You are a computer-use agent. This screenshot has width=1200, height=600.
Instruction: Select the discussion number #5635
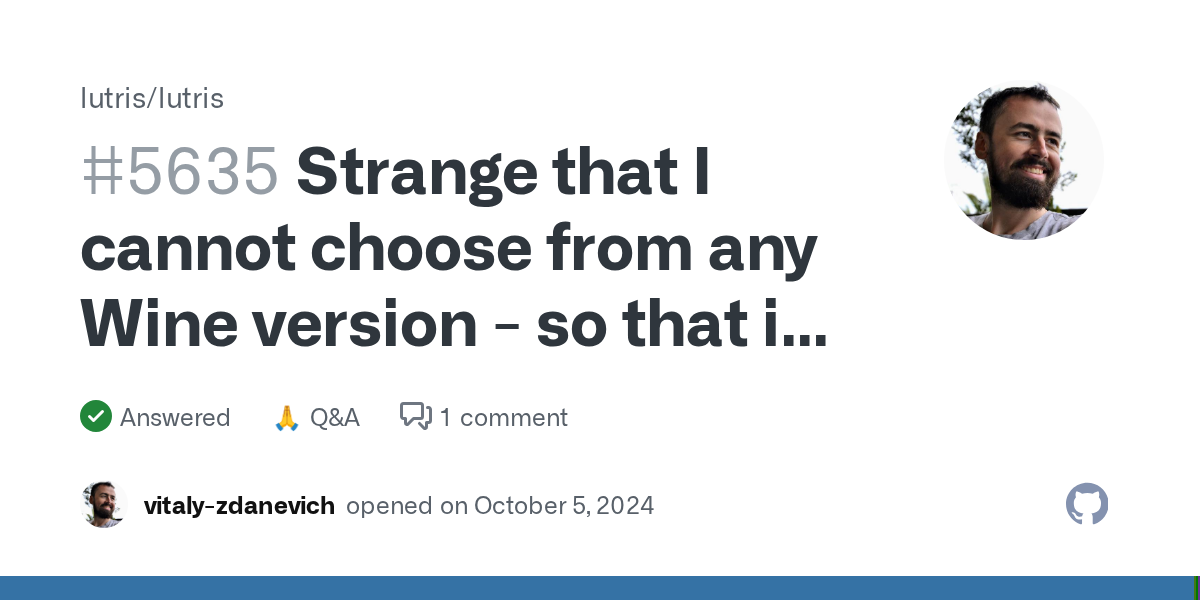point(180,172)
